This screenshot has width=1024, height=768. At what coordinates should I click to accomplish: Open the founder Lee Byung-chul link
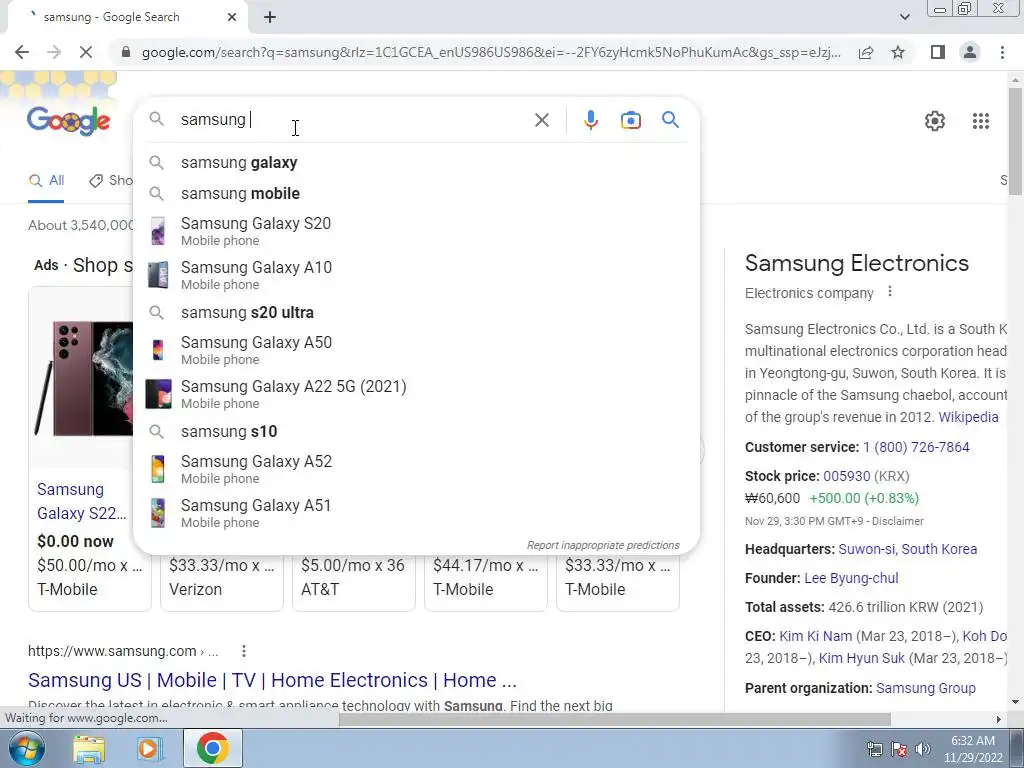[x=851, y=579]
